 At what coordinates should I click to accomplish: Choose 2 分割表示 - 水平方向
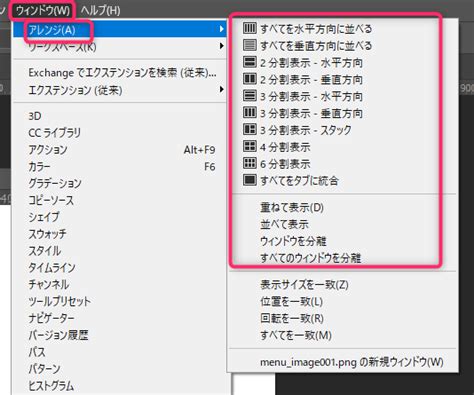pos(311,63)
